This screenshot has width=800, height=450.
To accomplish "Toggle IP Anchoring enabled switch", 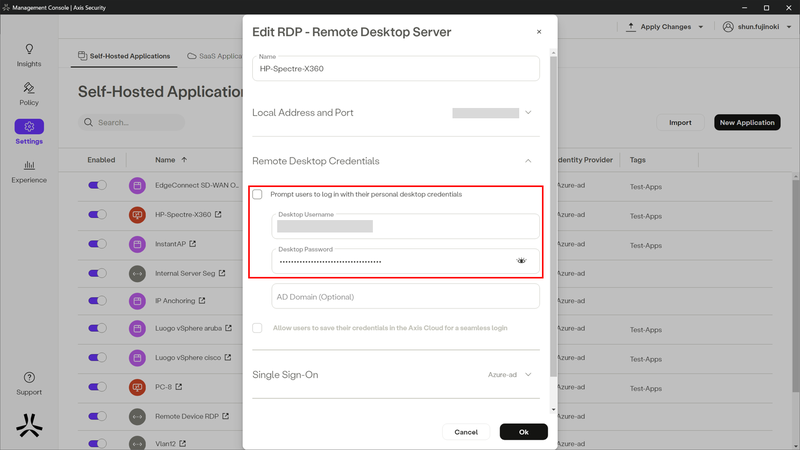I will [x=97, y=301].
